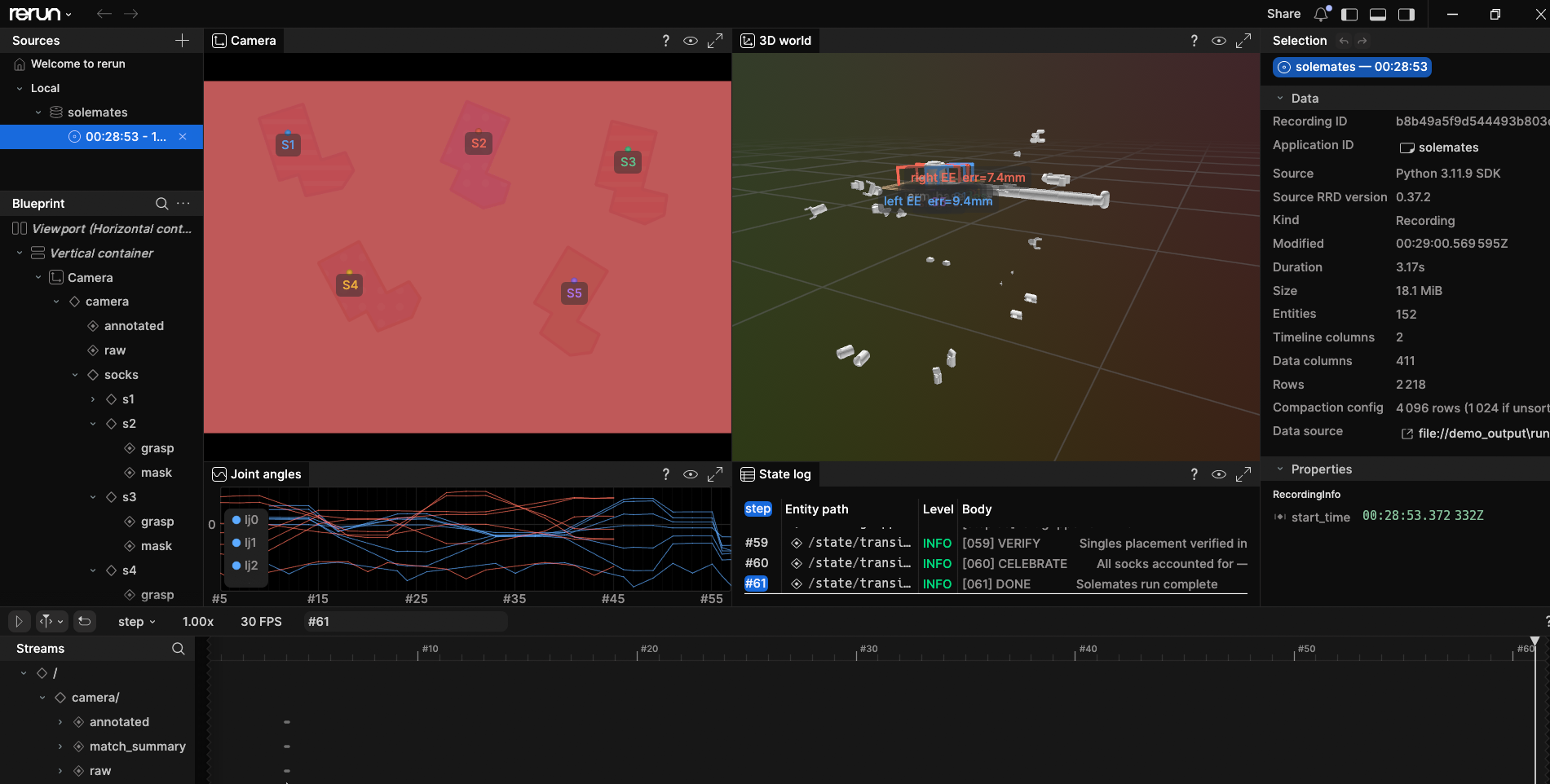The width and height of the screenshot is (1550, 784).
Task: Collapse the socks entity group
Action: coord(75,375)
